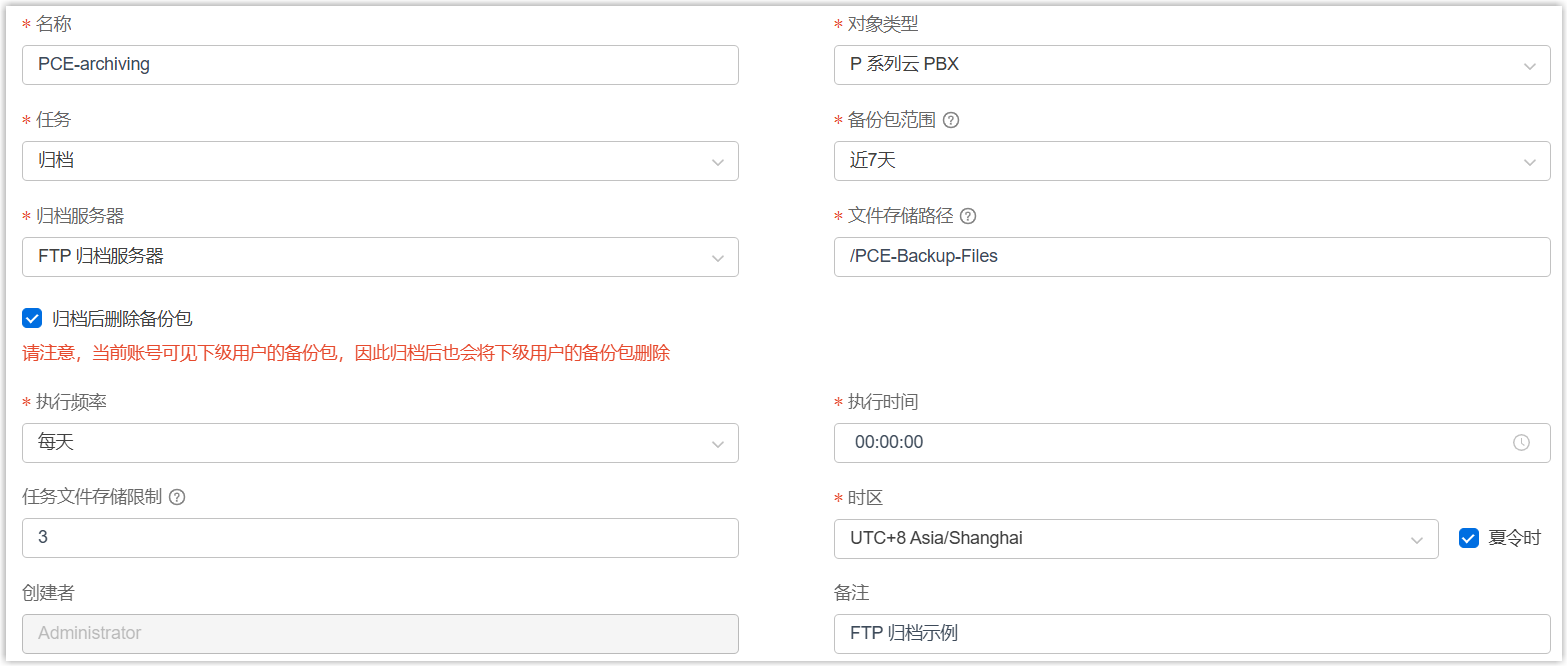1568x667 pixels.
Task: Expand the 归档服务器 dropdown
Action: pos(380,257)
